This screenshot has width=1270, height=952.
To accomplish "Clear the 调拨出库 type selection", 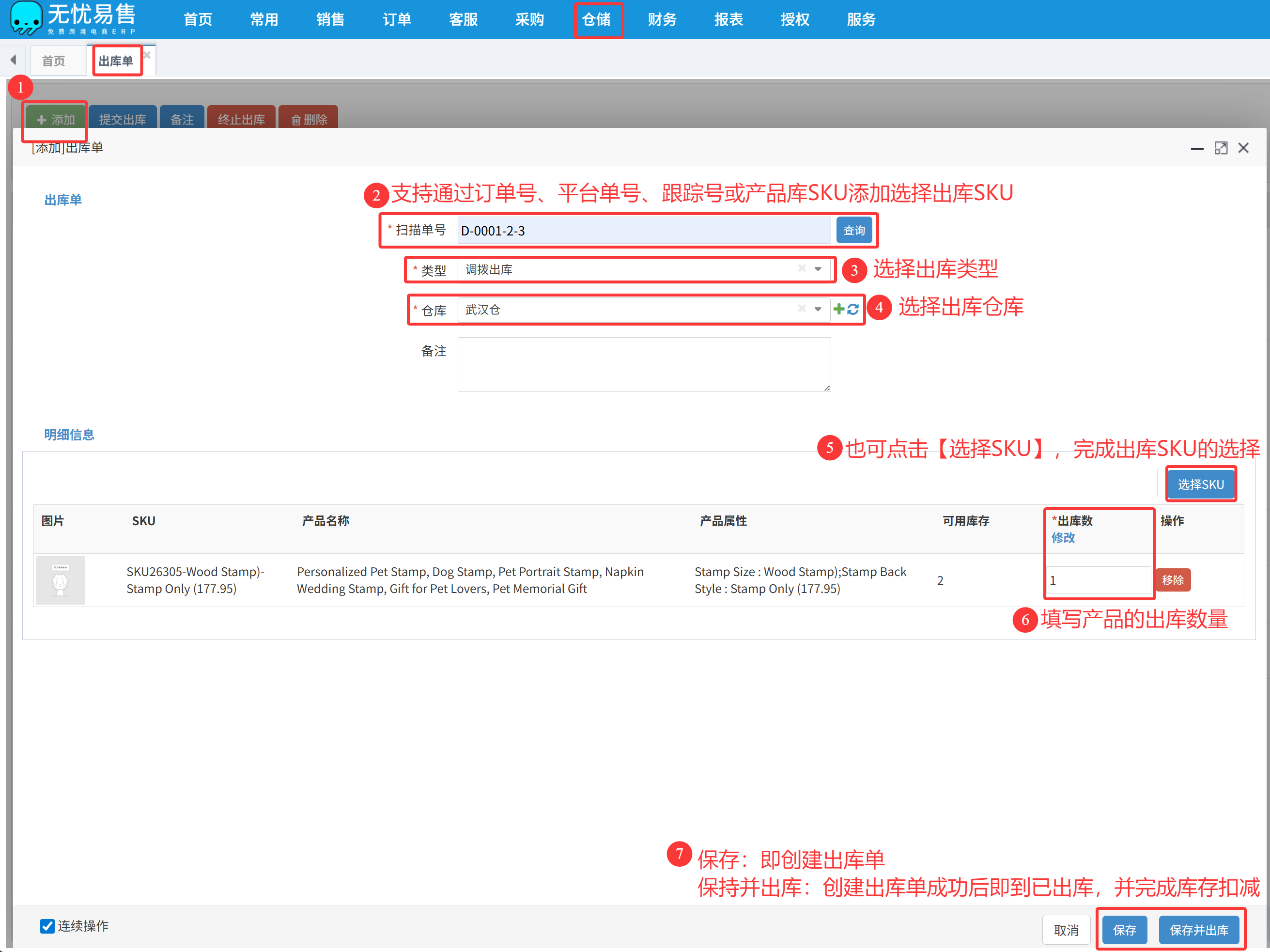I will (x=802, y=269).
